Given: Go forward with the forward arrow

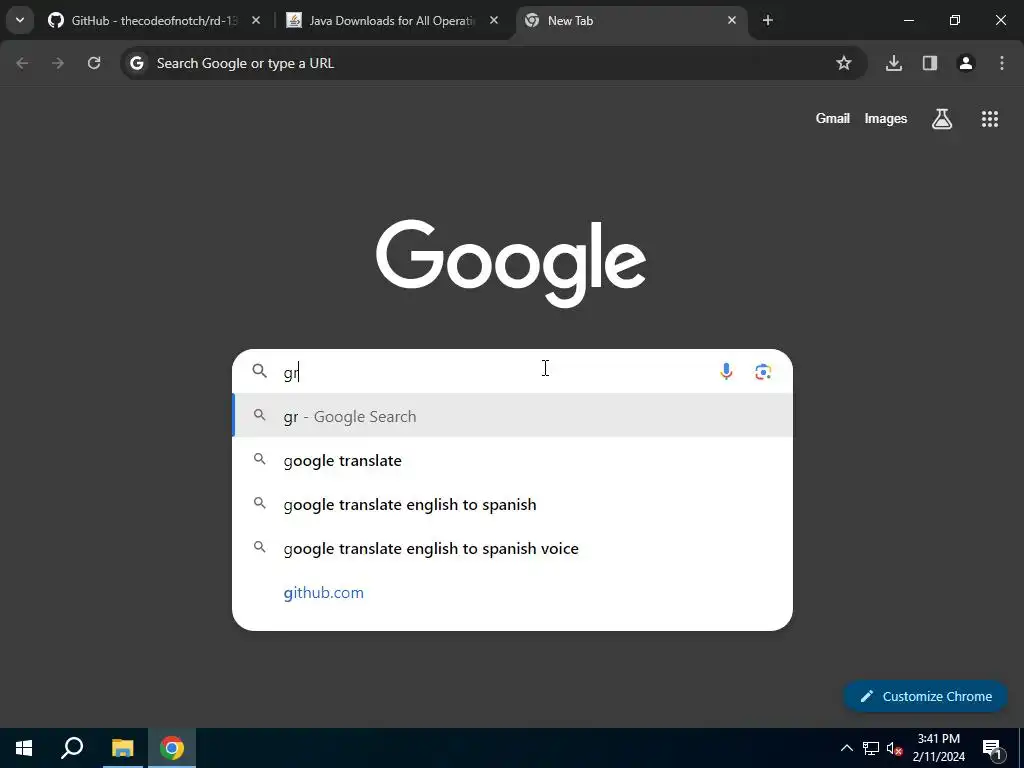Looking at the screenshot, I should [x=58, y=63].
